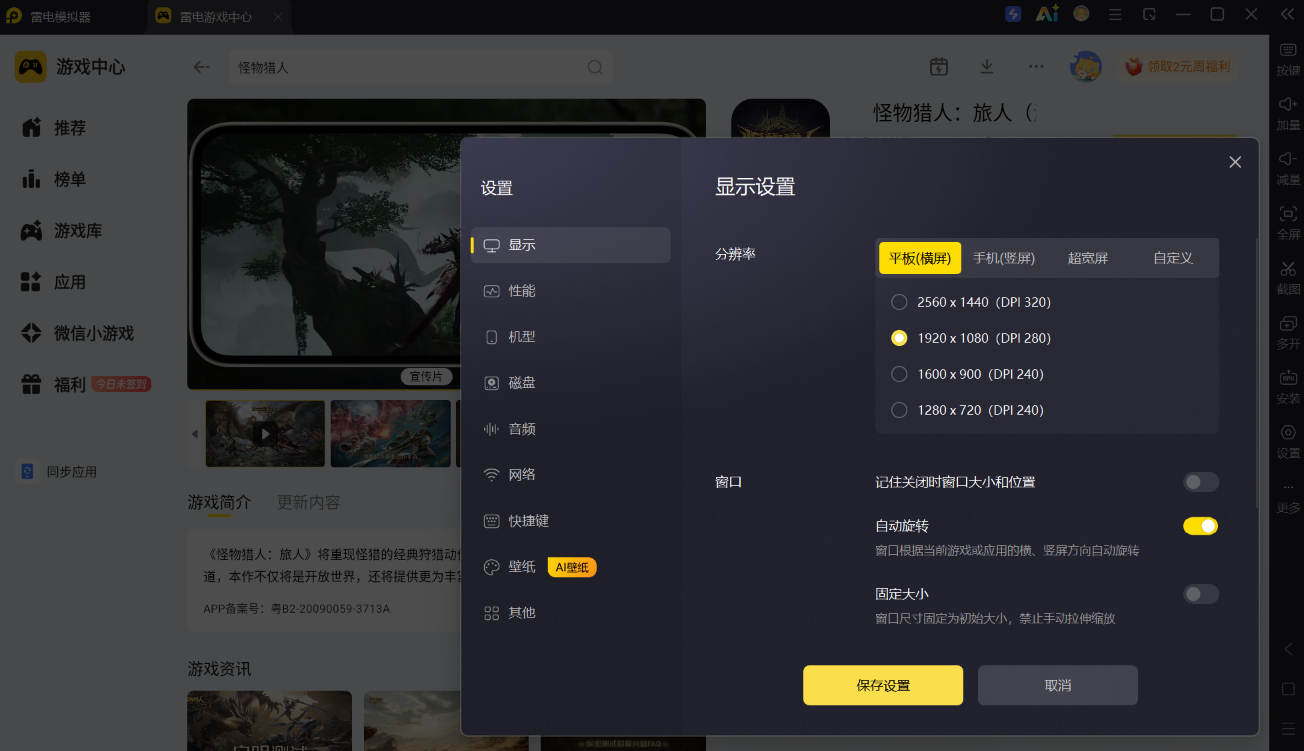
Task: Open 微信小游戏 in the left sidebar
Action: tap(78, 333)
